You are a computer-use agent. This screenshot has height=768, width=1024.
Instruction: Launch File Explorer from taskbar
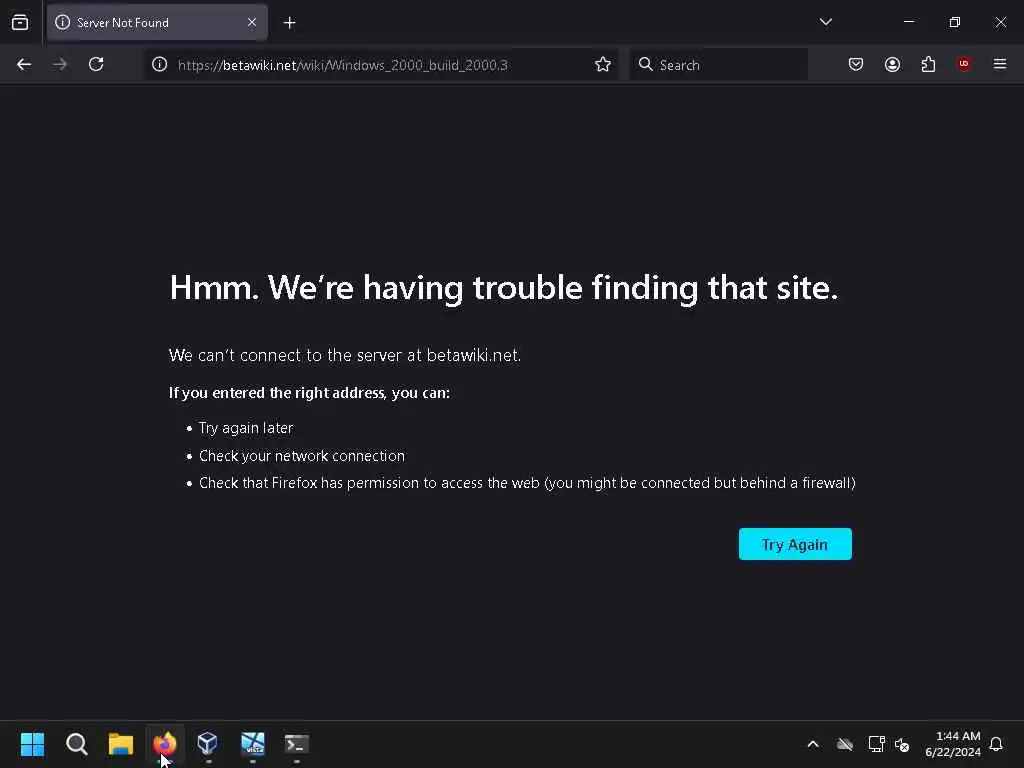121,744
